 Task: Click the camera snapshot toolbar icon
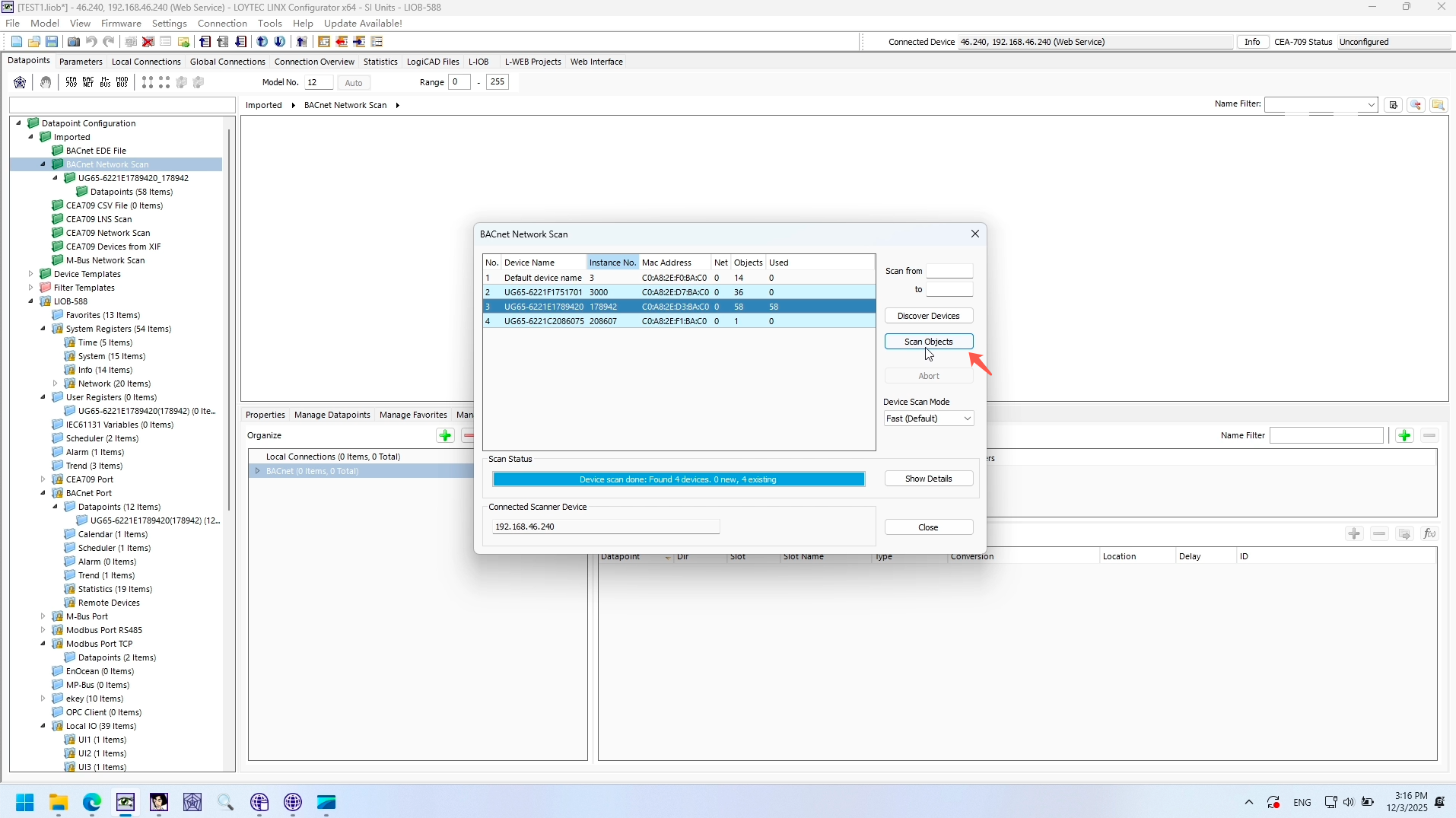pos(74,42)
